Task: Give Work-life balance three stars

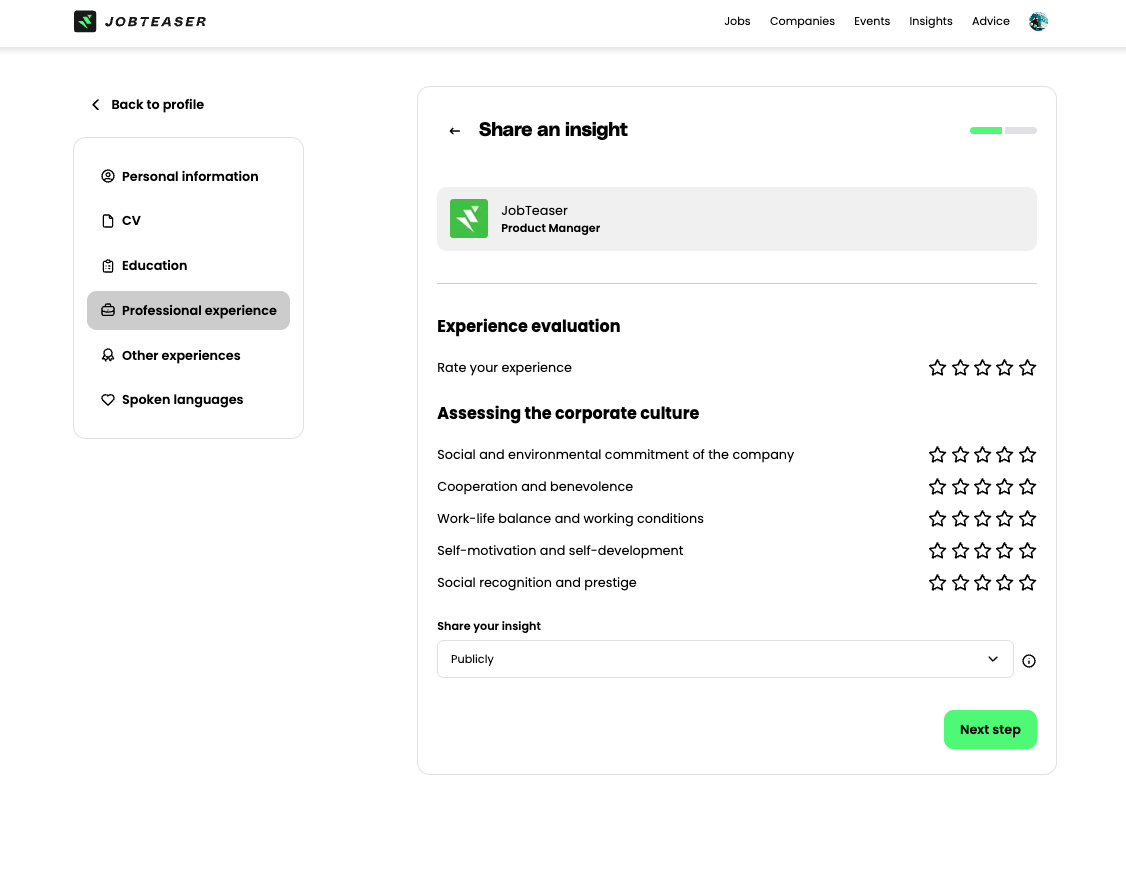Action: click(982, 518)
